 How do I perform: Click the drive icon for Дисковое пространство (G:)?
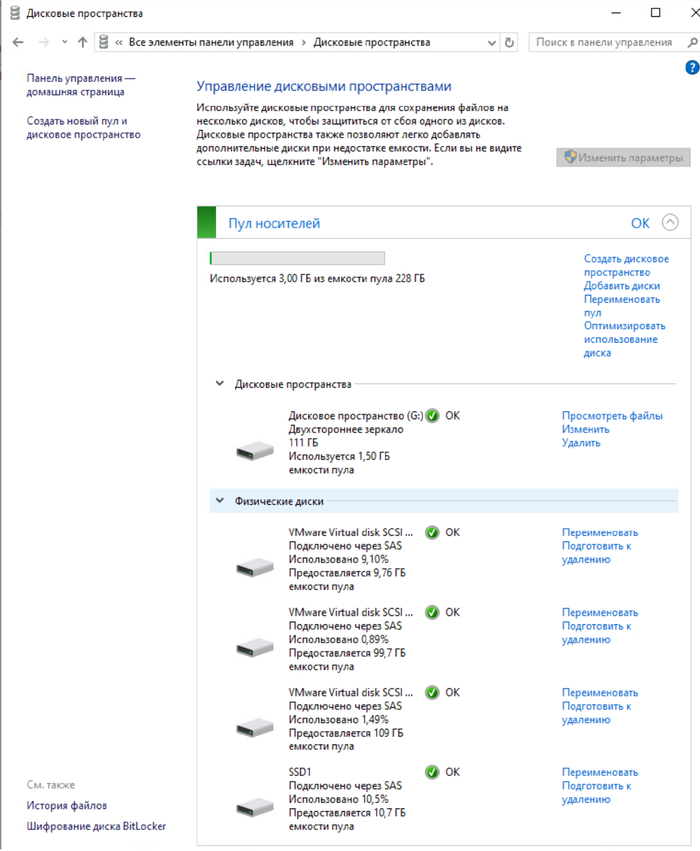(255, 450)
